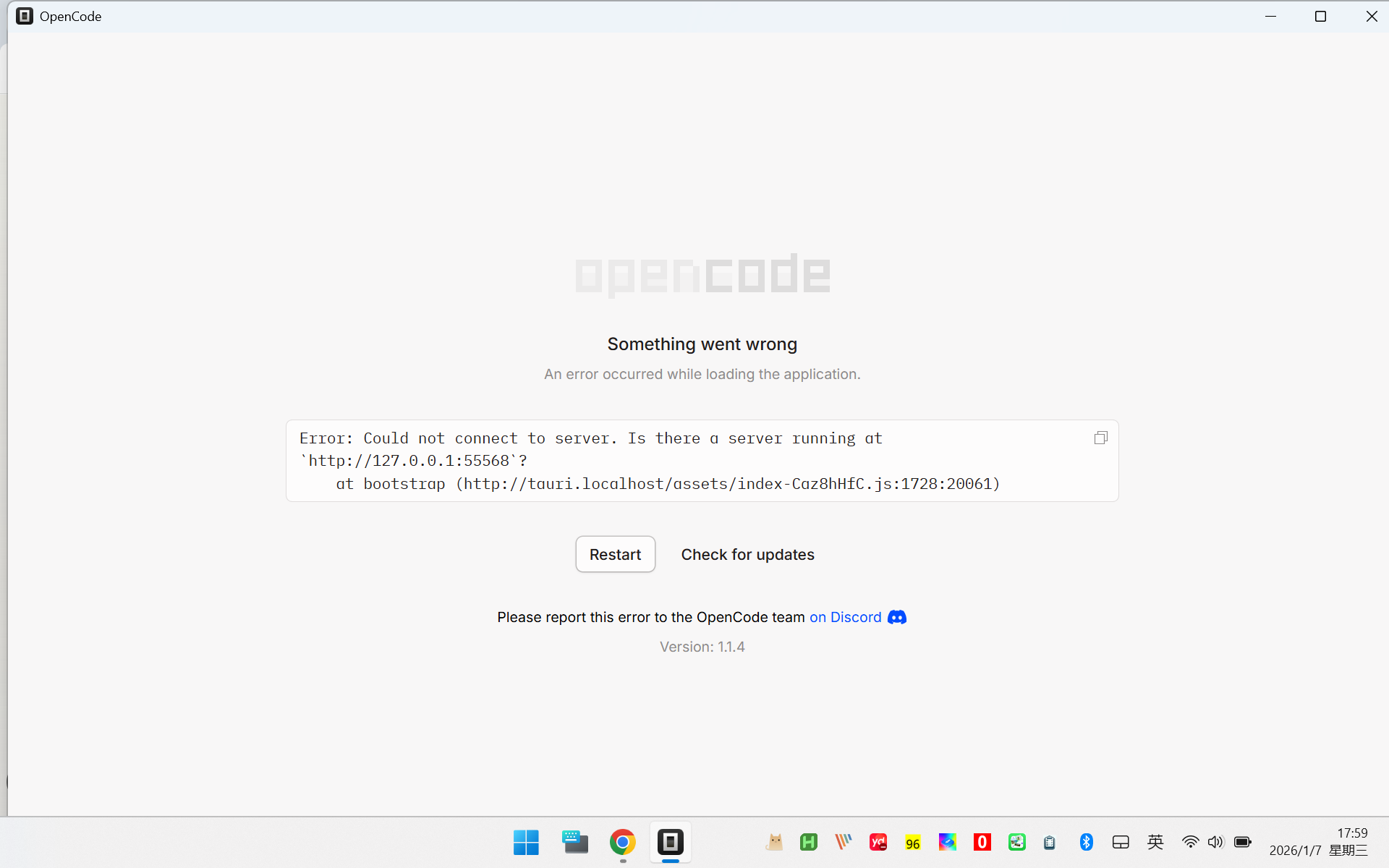The width and height of the screenshot is (1389, 868).
Task: Maximize the OpenCode window
Action: (x=1320, y=16)
